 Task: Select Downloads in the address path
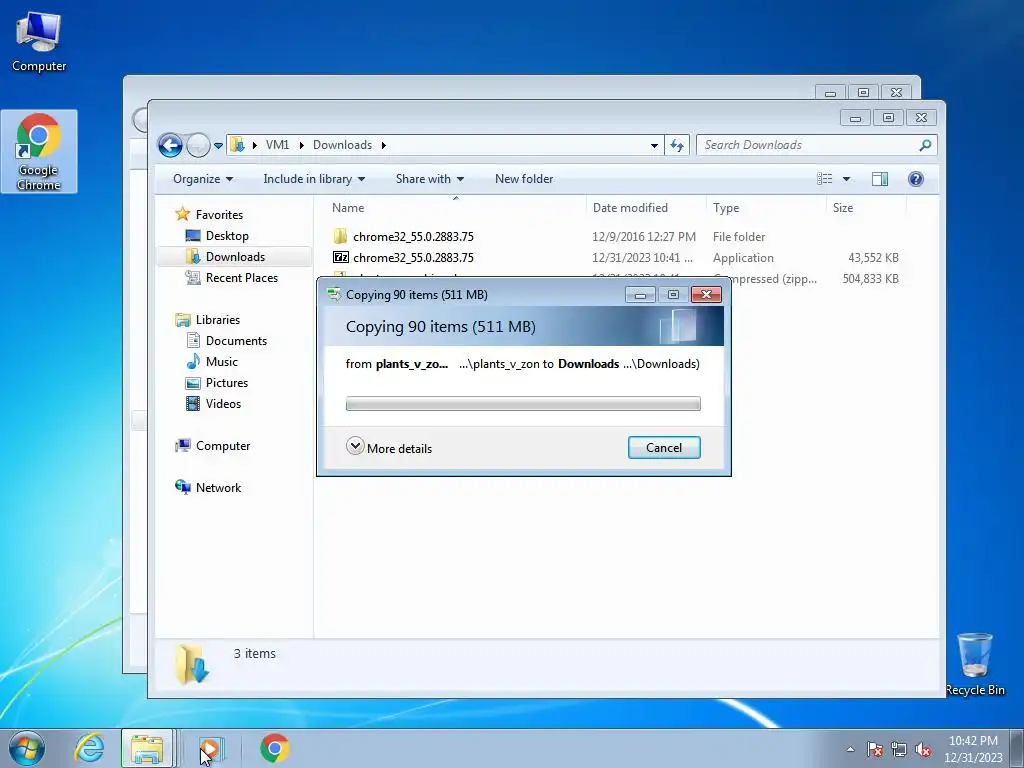tap(342, 145)
